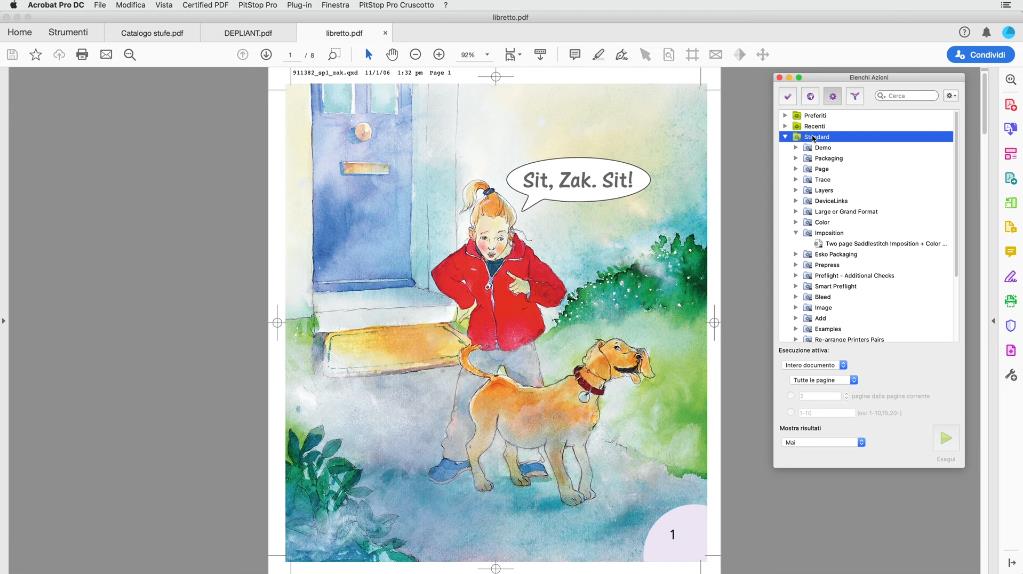Zoom out with the minus circle icon
The image size is (1023, 574).
click(415, 55)
